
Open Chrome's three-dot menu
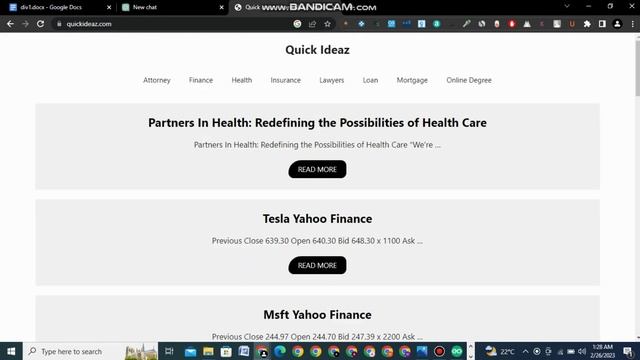coord(633,24)
